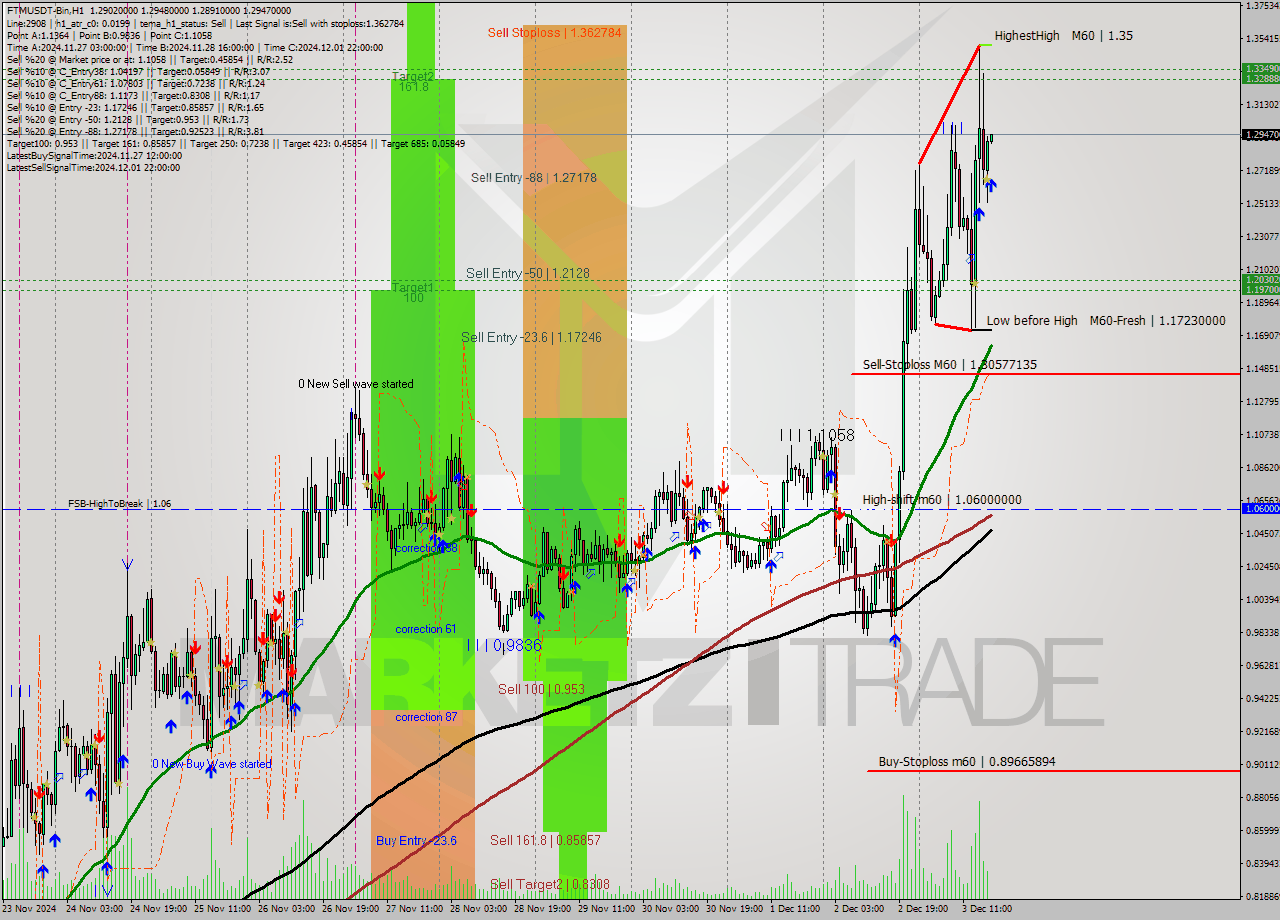
Task: Click the 'Target100: 0.953' targets line
Action: [x=235, y=143]
